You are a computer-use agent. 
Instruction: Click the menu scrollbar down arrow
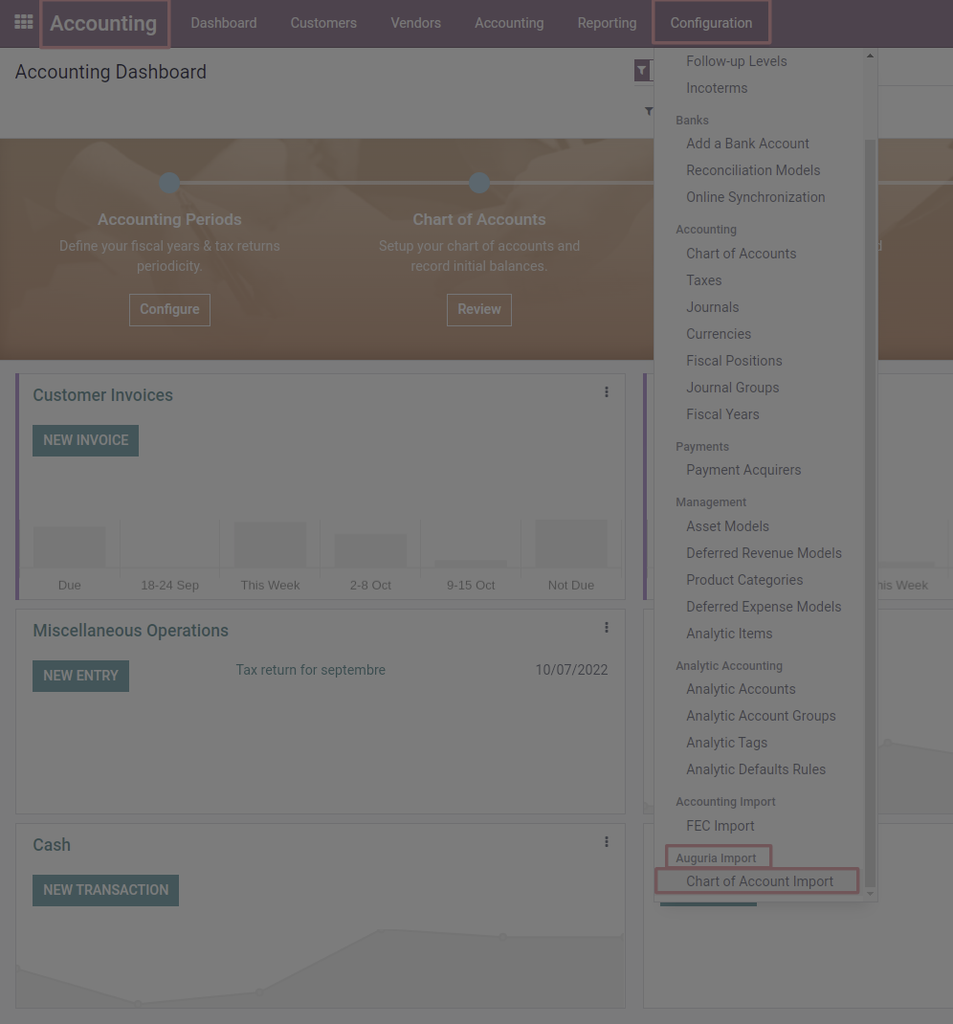pos(870,893)
